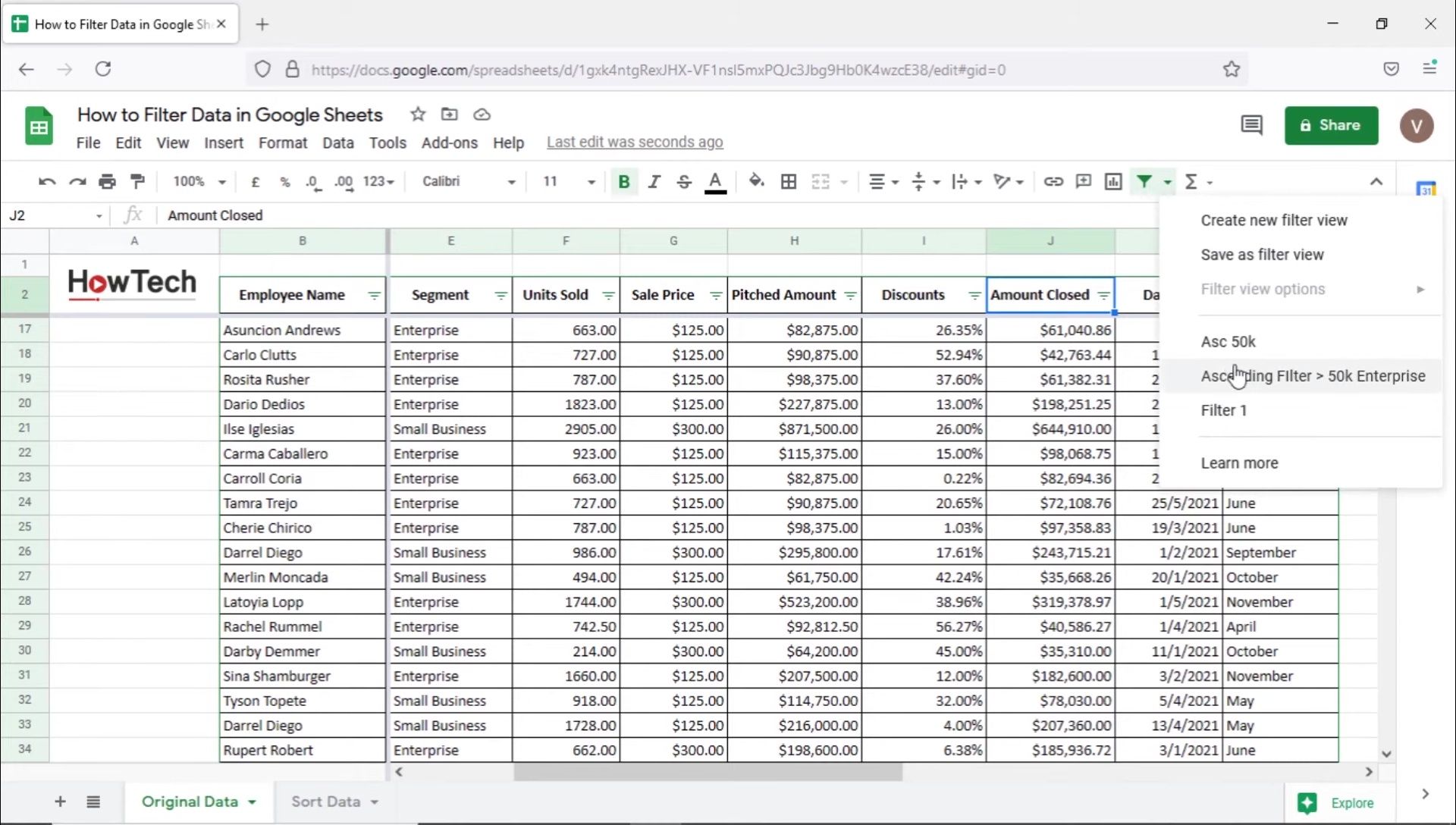
Task: Add a new sheet with plus
Action: (x=60, y=801)
